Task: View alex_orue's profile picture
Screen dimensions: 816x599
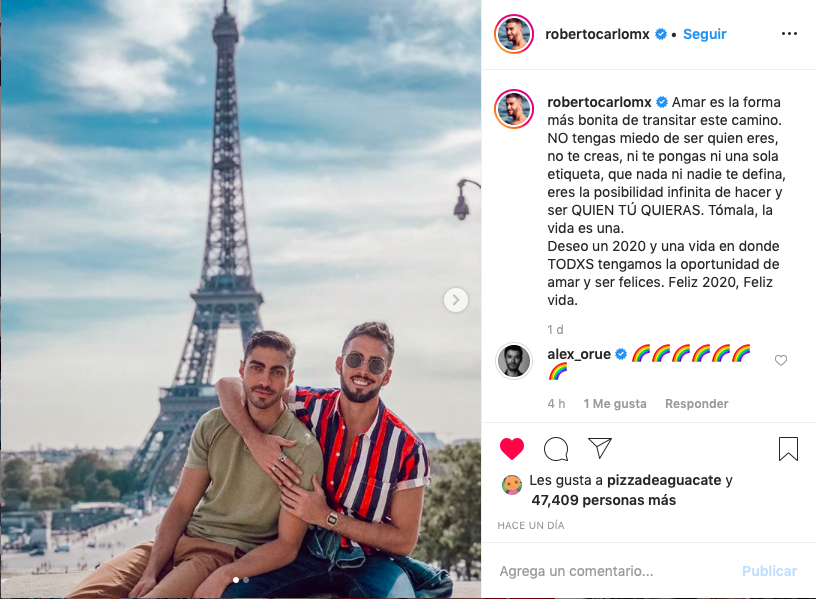Action: click(x=514, y=361)
